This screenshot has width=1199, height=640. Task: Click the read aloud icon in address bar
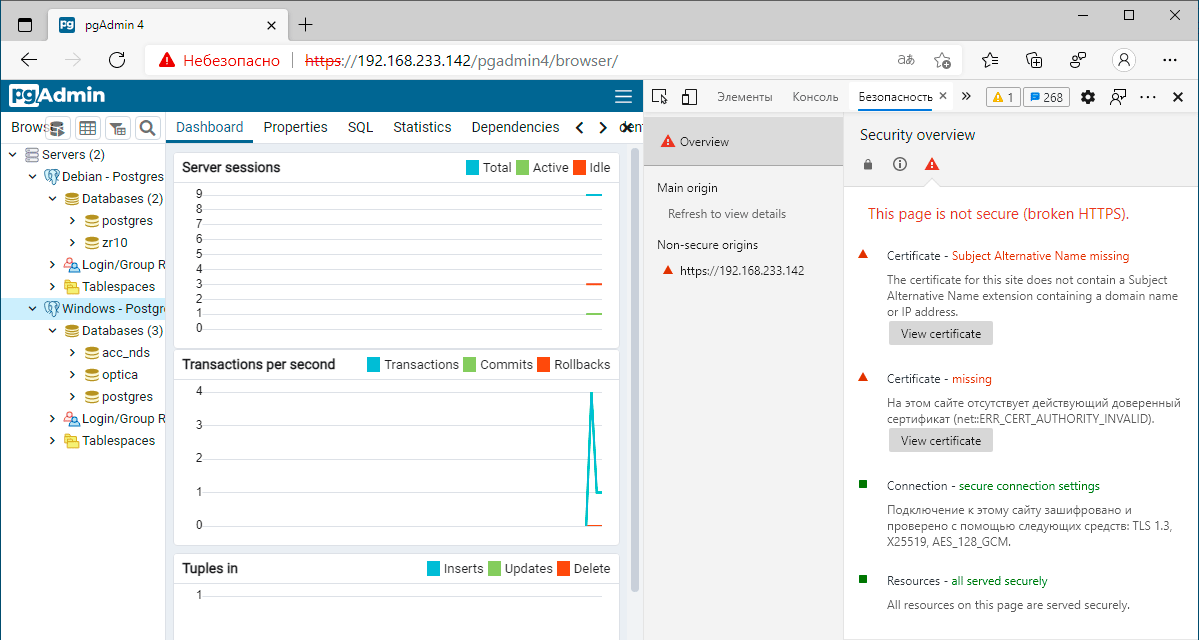pos(906,60)
